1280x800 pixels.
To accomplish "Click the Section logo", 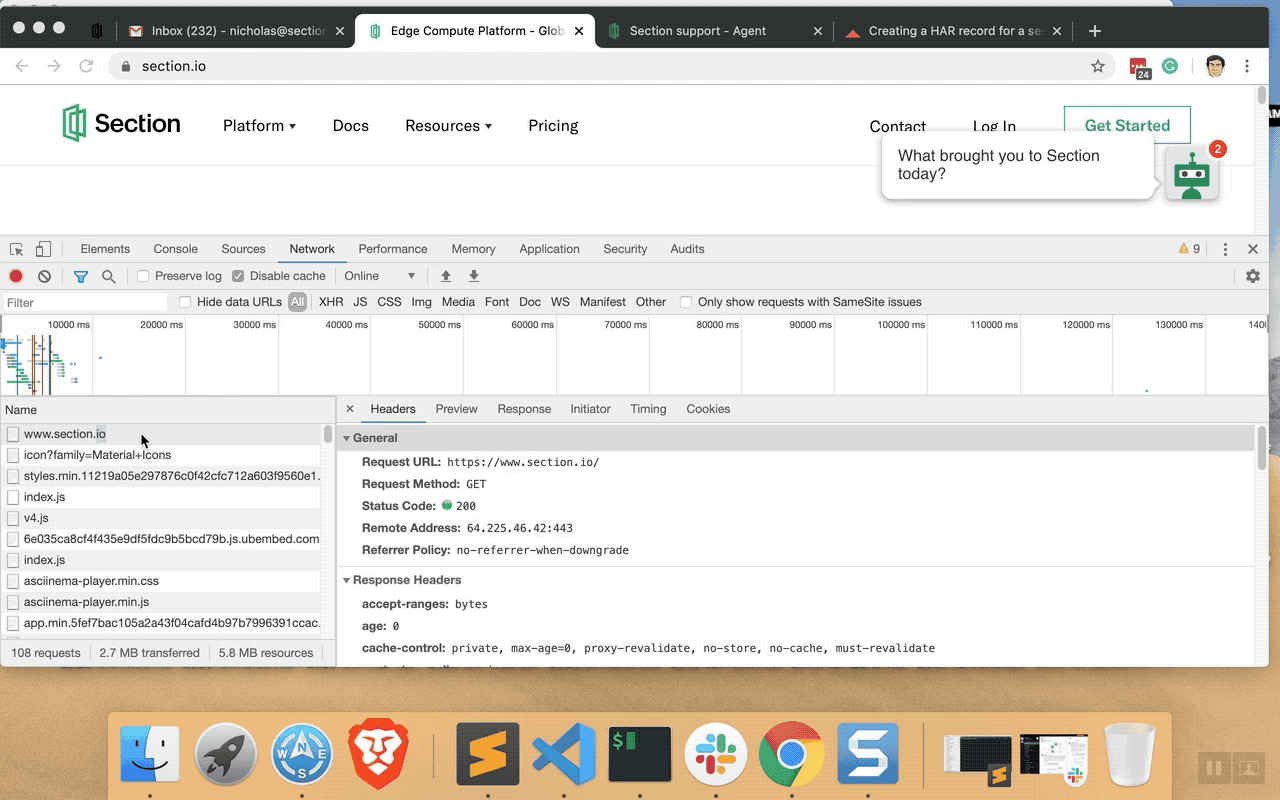I will point(121,124).
